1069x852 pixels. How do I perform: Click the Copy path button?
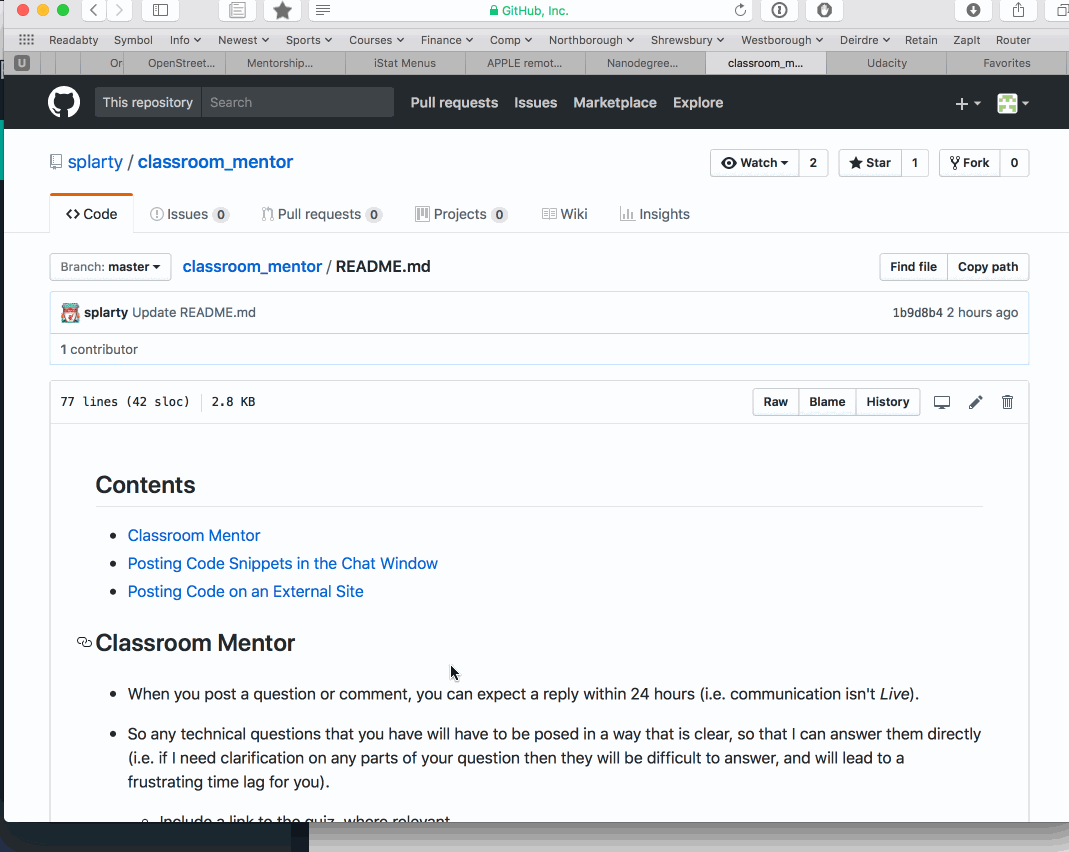[x=988, y=267]
